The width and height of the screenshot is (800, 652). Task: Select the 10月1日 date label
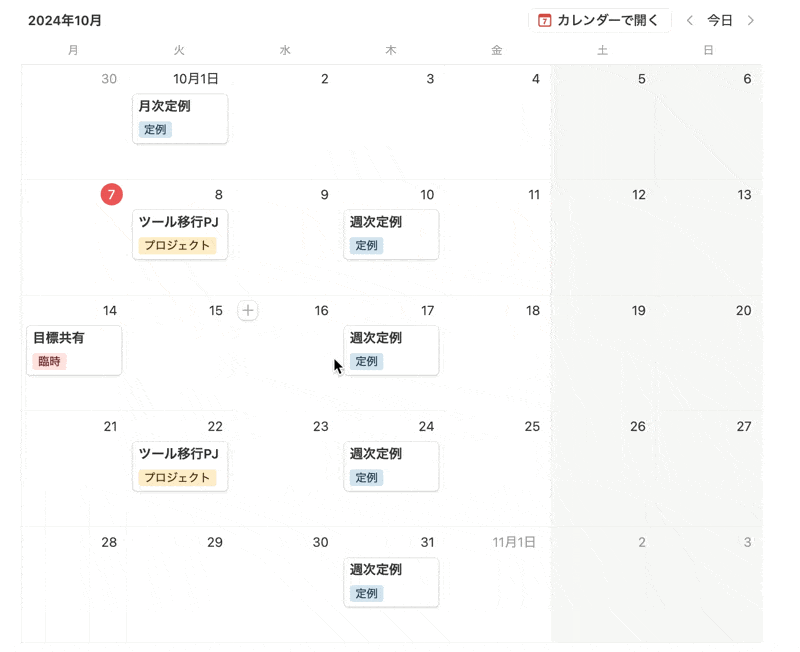coord(195,79)
